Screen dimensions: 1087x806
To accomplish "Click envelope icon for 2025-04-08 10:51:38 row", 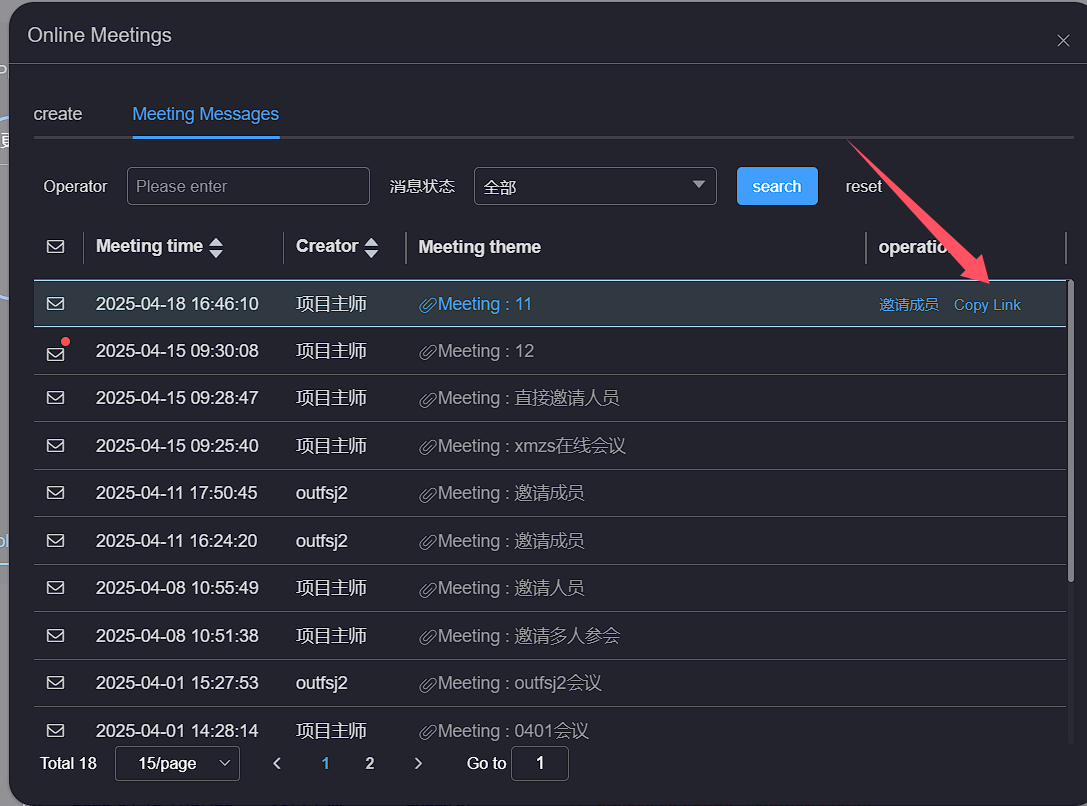I will [x=55, y=636].
